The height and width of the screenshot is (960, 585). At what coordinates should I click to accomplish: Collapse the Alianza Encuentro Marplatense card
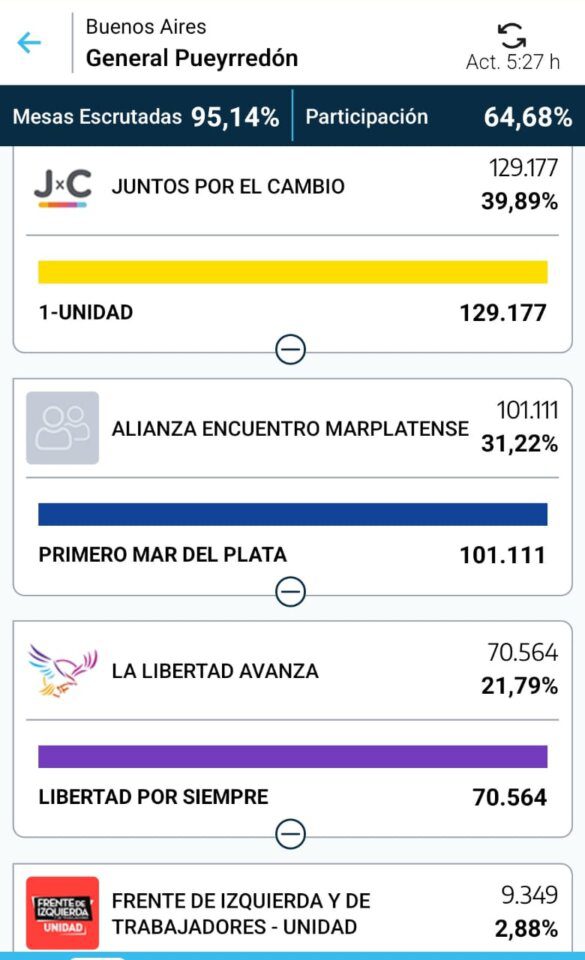pyautogui.click(x=291, y=592)
